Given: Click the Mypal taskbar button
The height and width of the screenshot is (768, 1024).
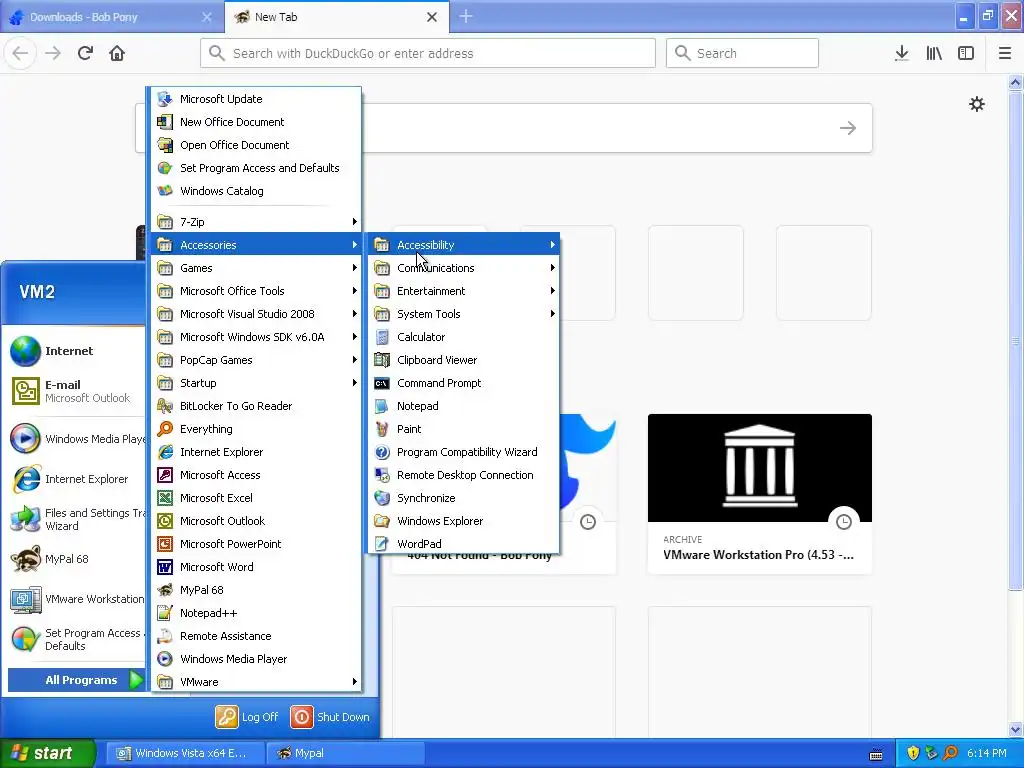Looking at the screenshot, I should pyautogui.click(x=345, y=753).
